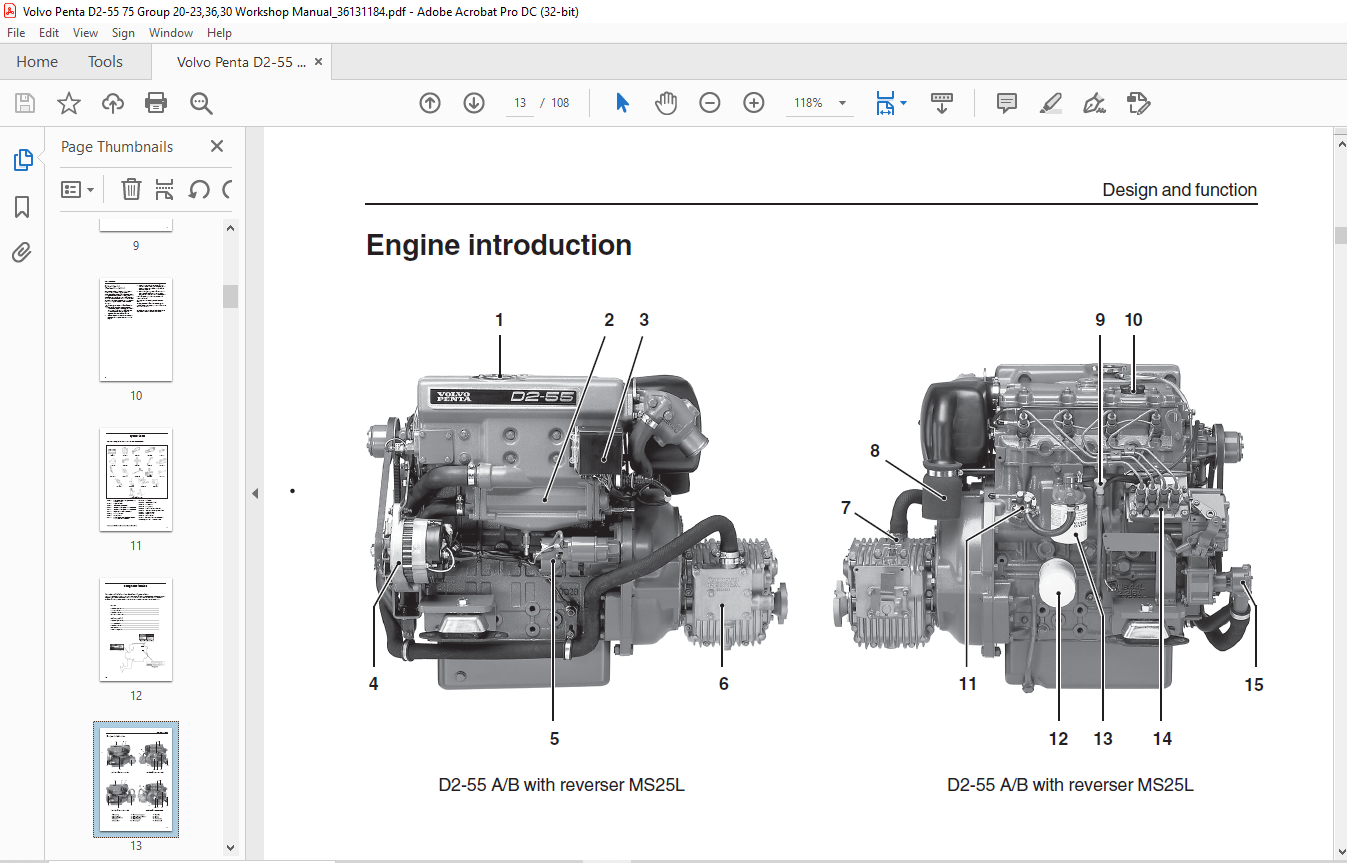Click the print pages icon in the thumbnails toolbar
This screenshot has width=1347, height=863.
click(x=165, y=189)
